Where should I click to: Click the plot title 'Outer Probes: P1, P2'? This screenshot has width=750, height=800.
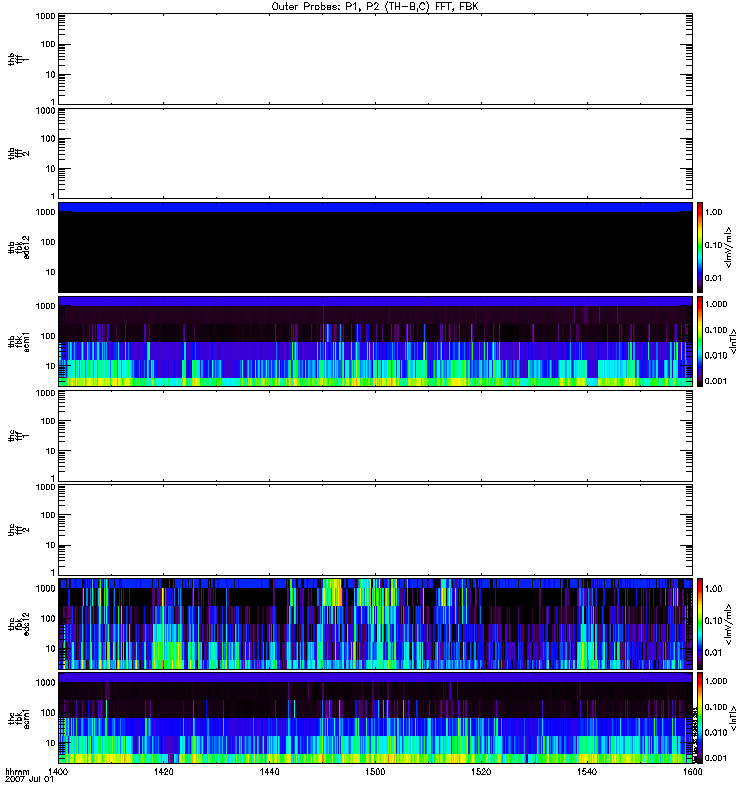coord(375,6)
